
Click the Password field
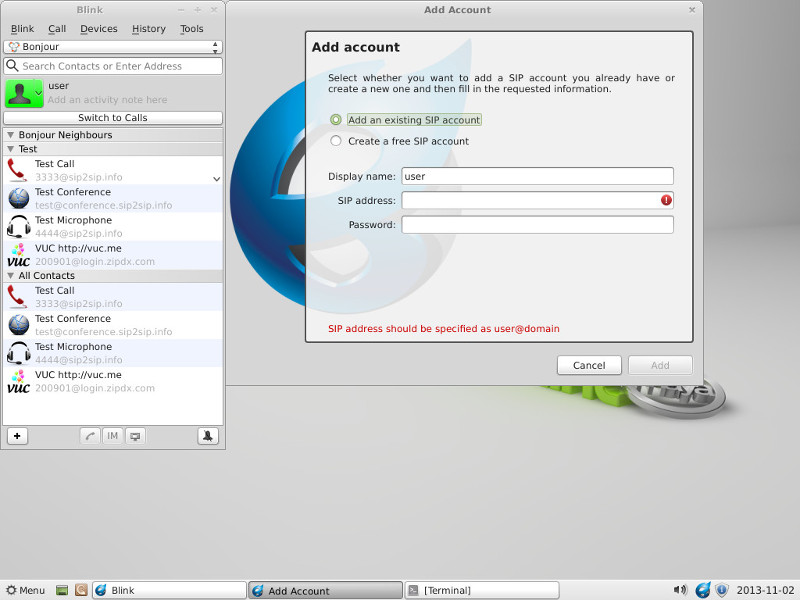(537, 224)
